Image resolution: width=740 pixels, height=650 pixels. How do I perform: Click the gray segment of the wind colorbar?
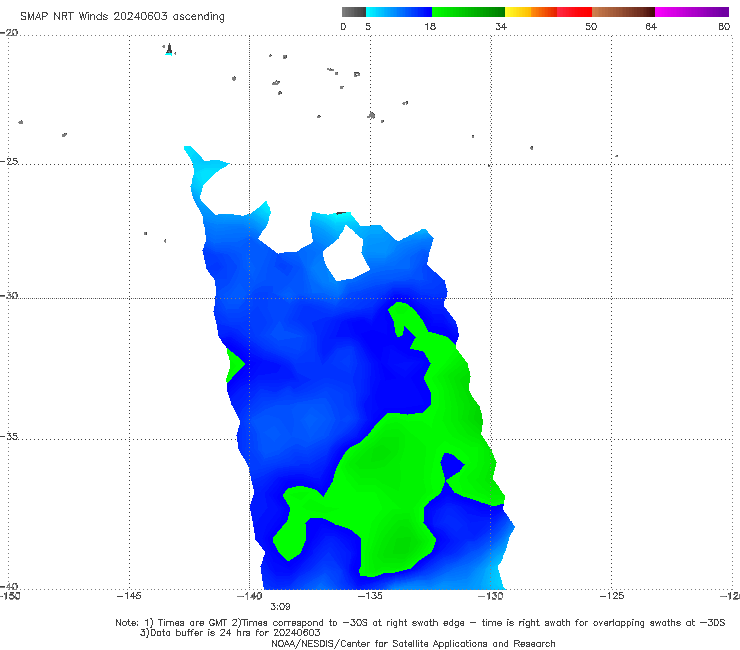coord(354,12)
